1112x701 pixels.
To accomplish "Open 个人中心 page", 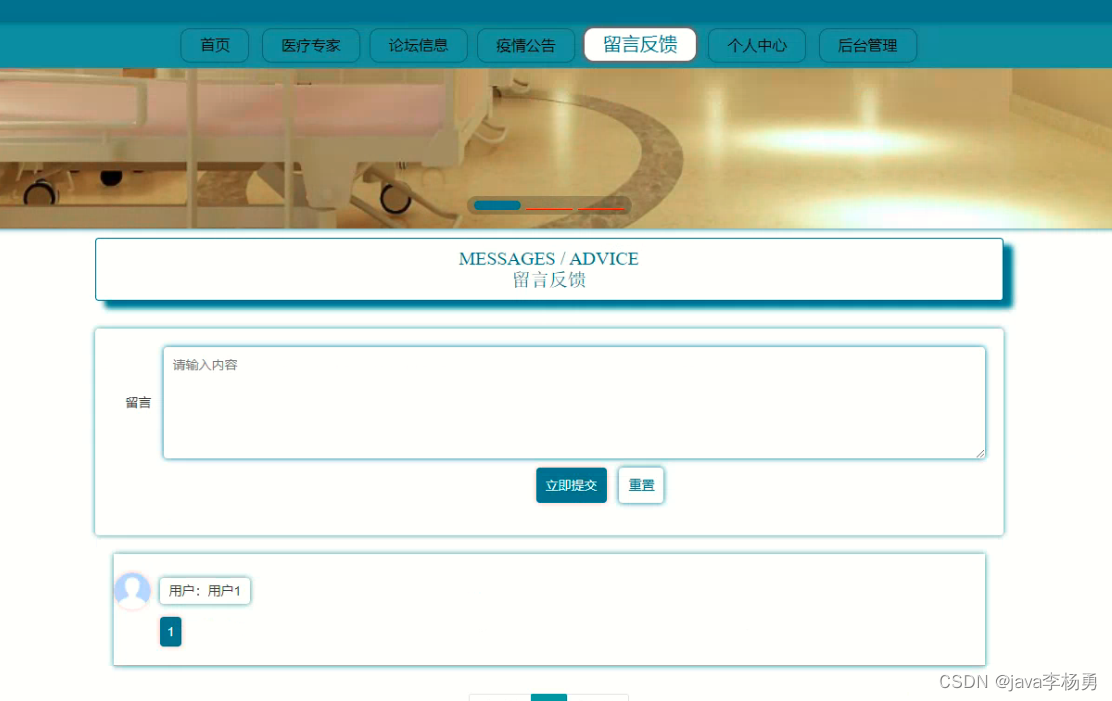I will click(757, 45).
